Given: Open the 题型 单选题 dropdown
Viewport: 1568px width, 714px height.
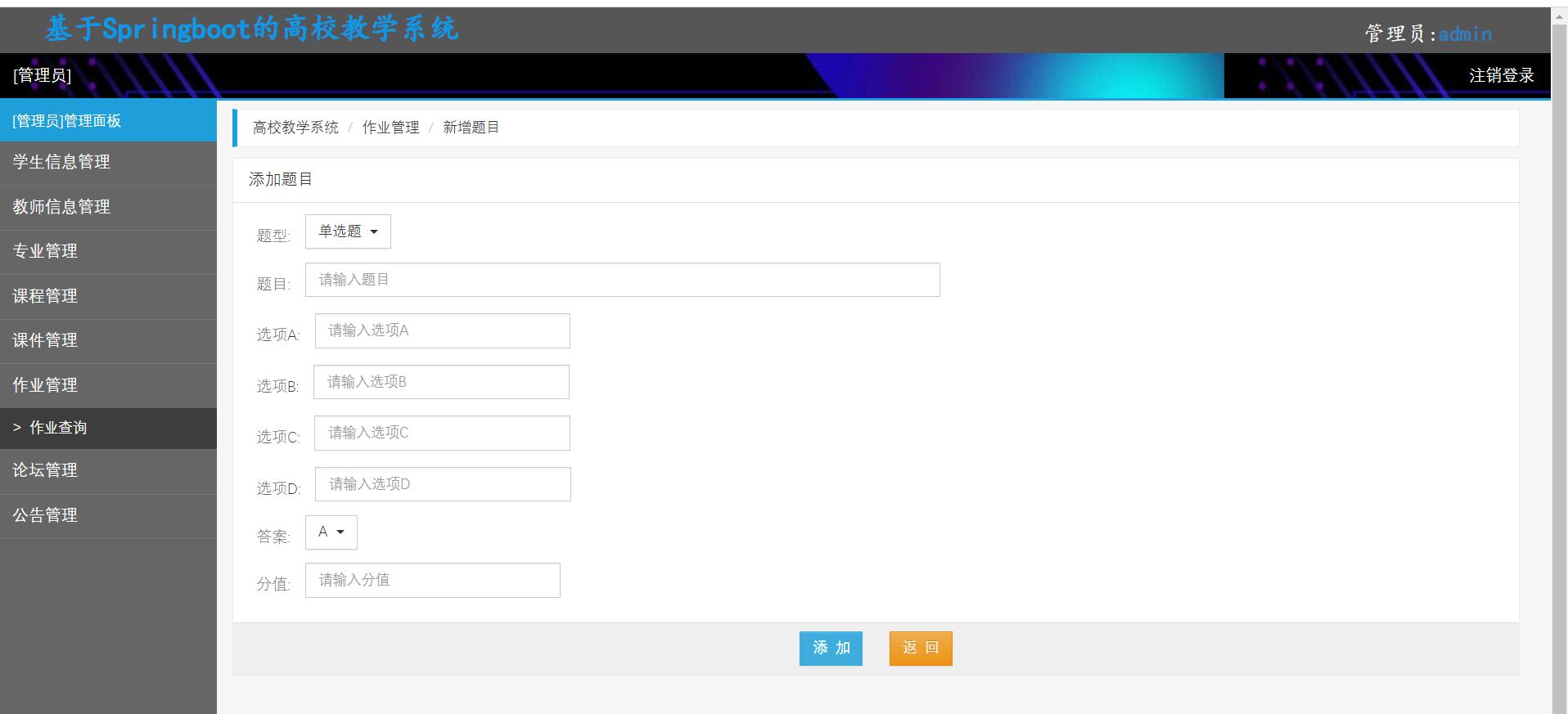Looking at the screenshot, I should coord(348,231).
